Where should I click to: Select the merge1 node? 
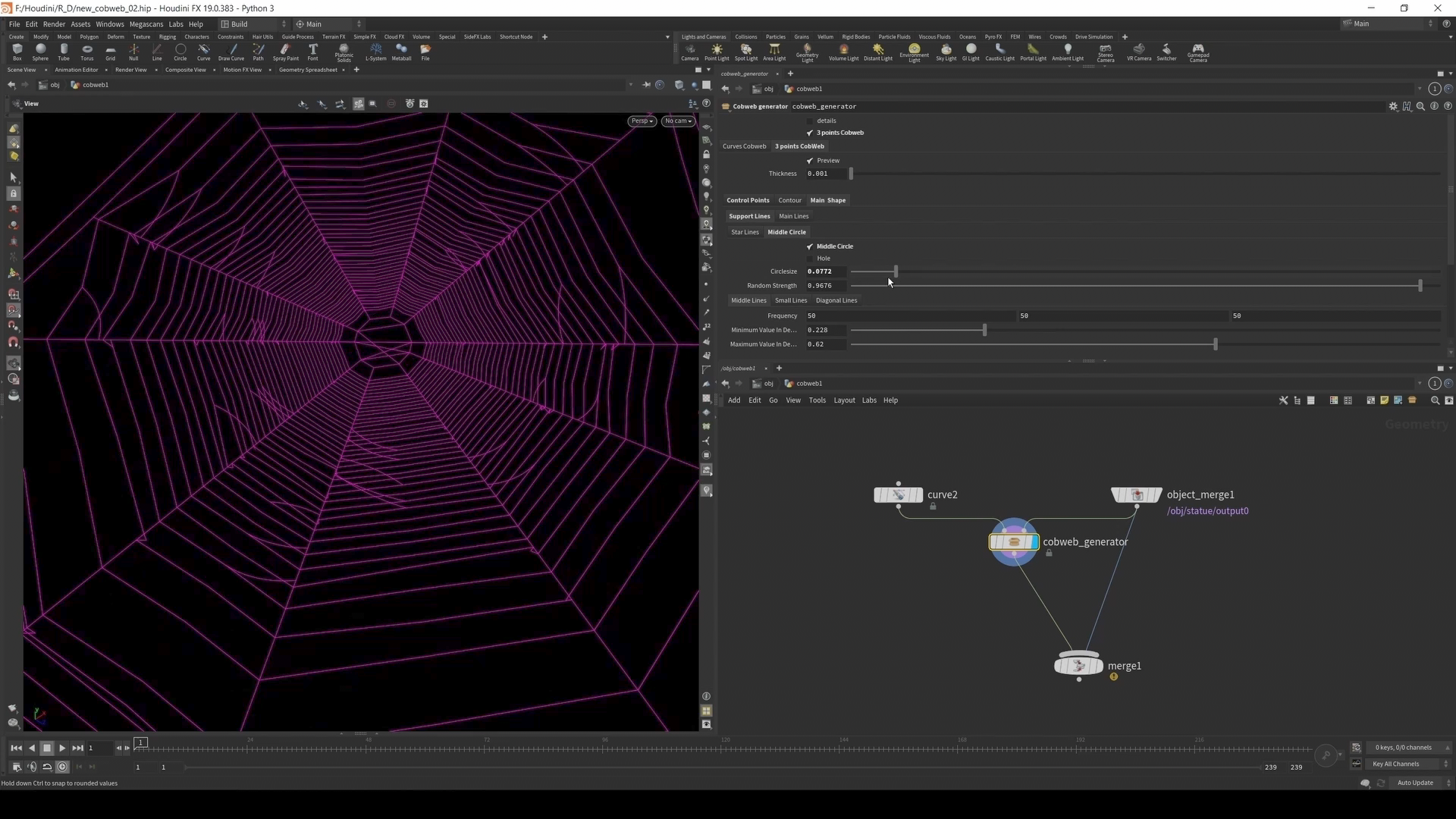click(1078, 666)
